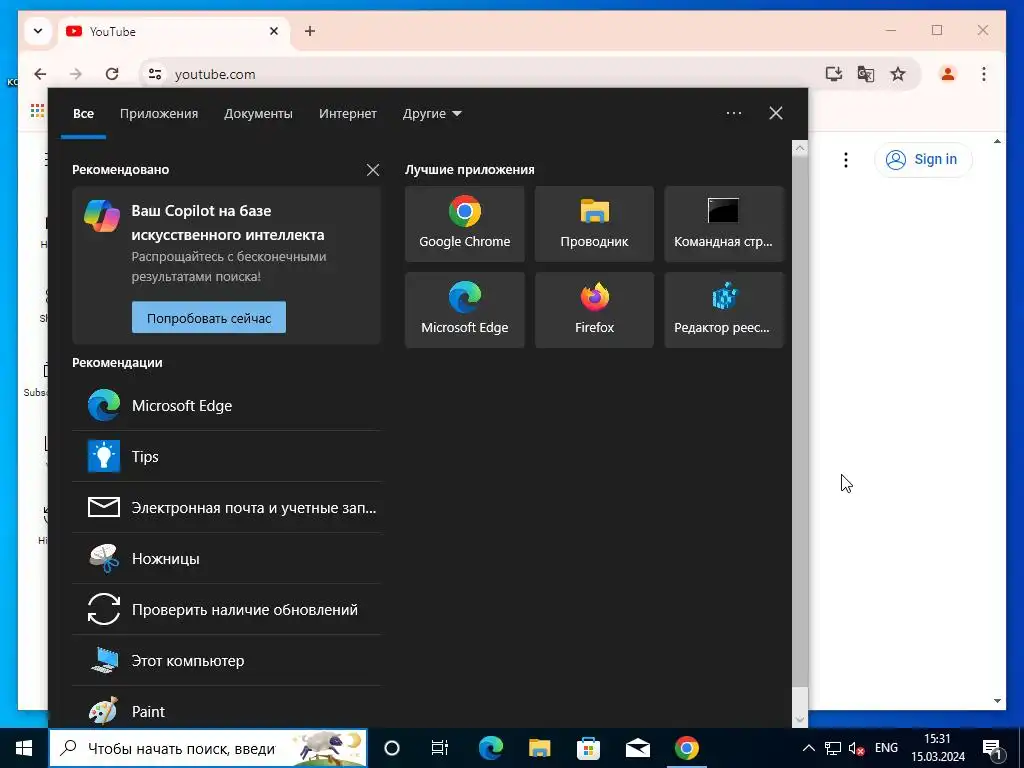
Task: Open Google Chrome tile in top apps
Action: 464,224
